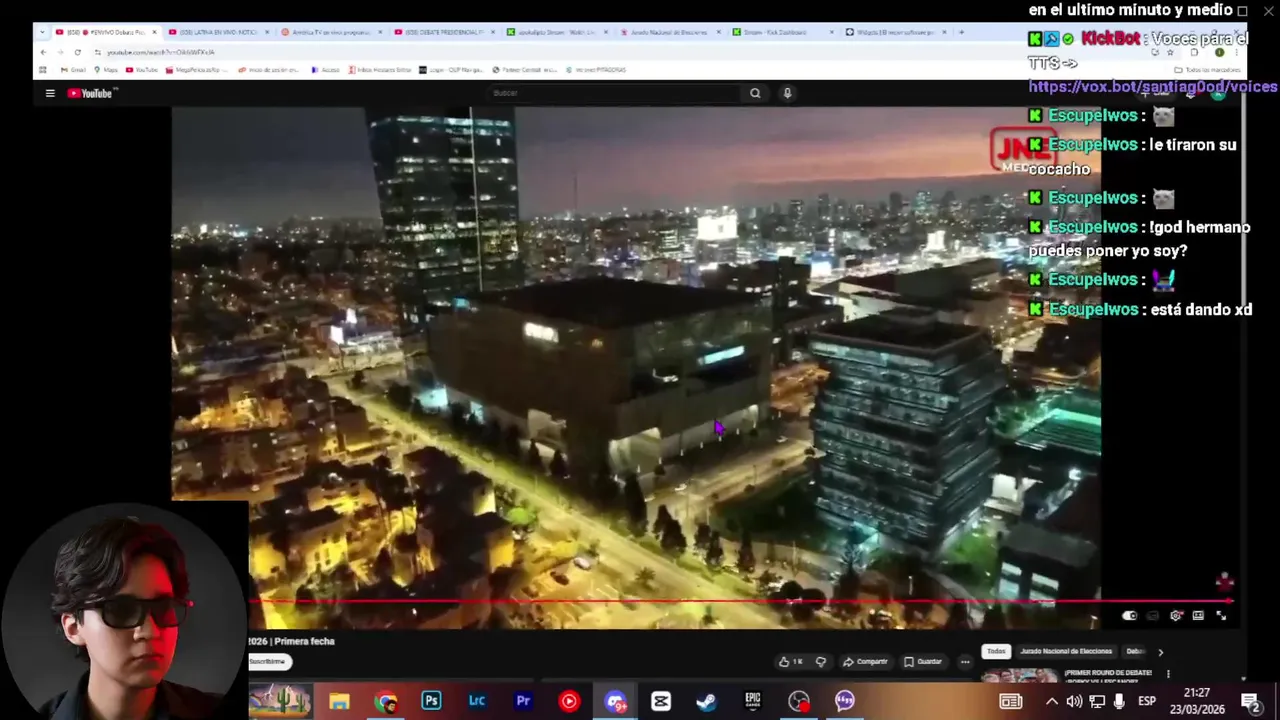Close the active ENVIVO Debate tab

click(x=154, y=32)
